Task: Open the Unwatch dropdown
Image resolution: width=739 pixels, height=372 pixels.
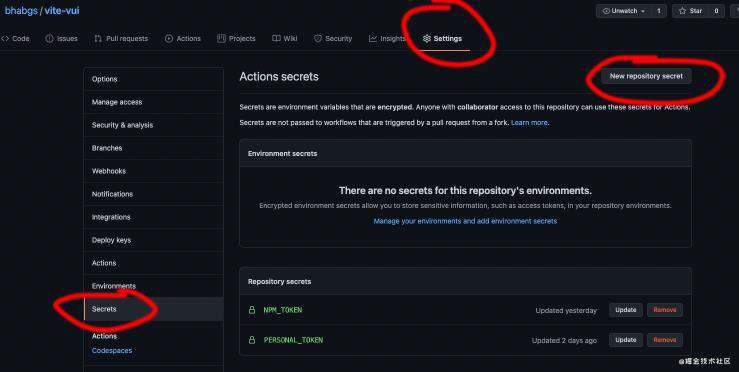Action: point(624,11)
